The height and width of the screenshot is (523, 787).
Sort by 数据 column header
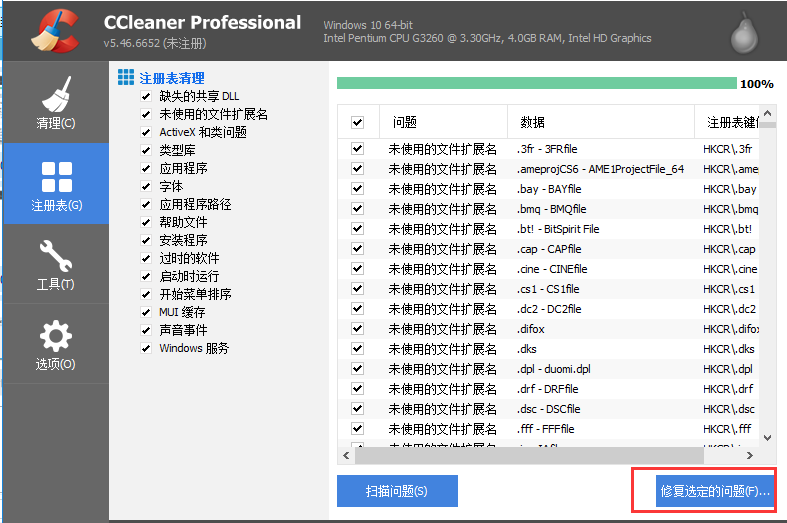(x=601, y=122)
